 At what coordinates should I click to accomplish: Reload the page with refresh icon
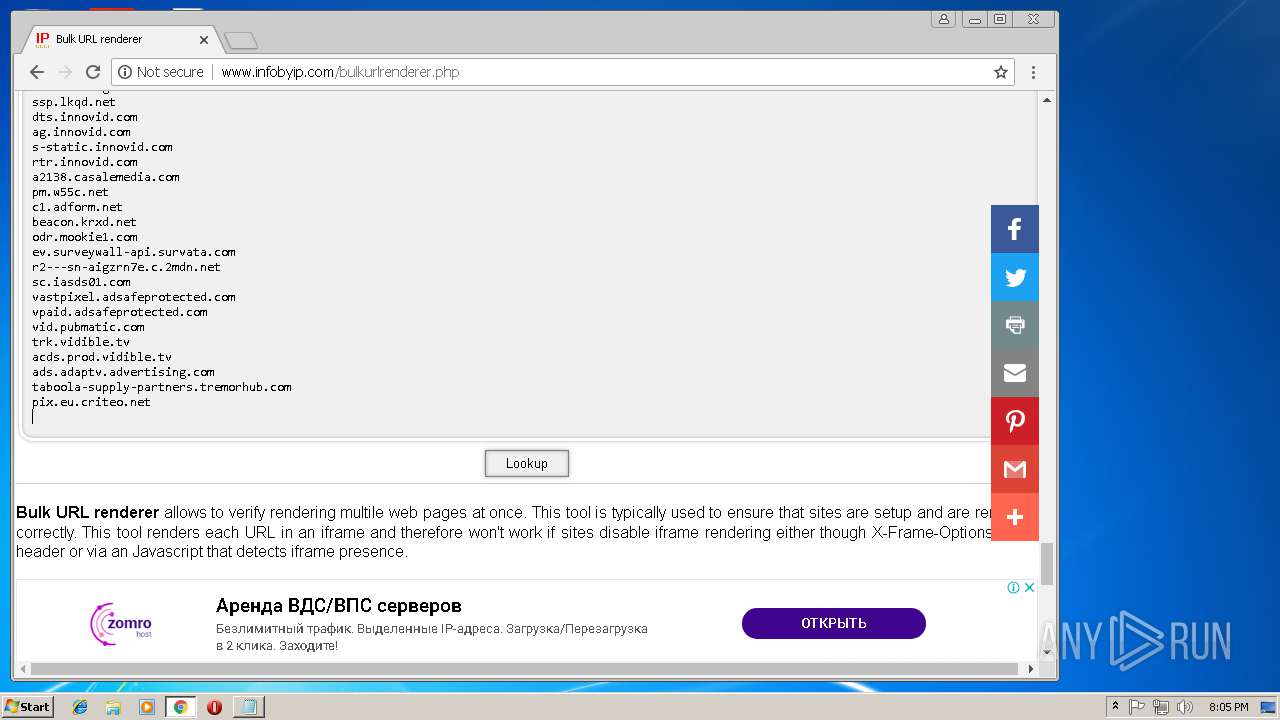pos(93,72)
